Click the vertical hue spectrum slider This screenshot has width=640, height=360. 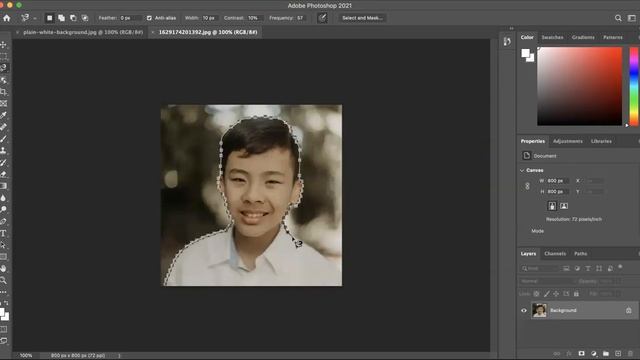click(x=634, y=86)
